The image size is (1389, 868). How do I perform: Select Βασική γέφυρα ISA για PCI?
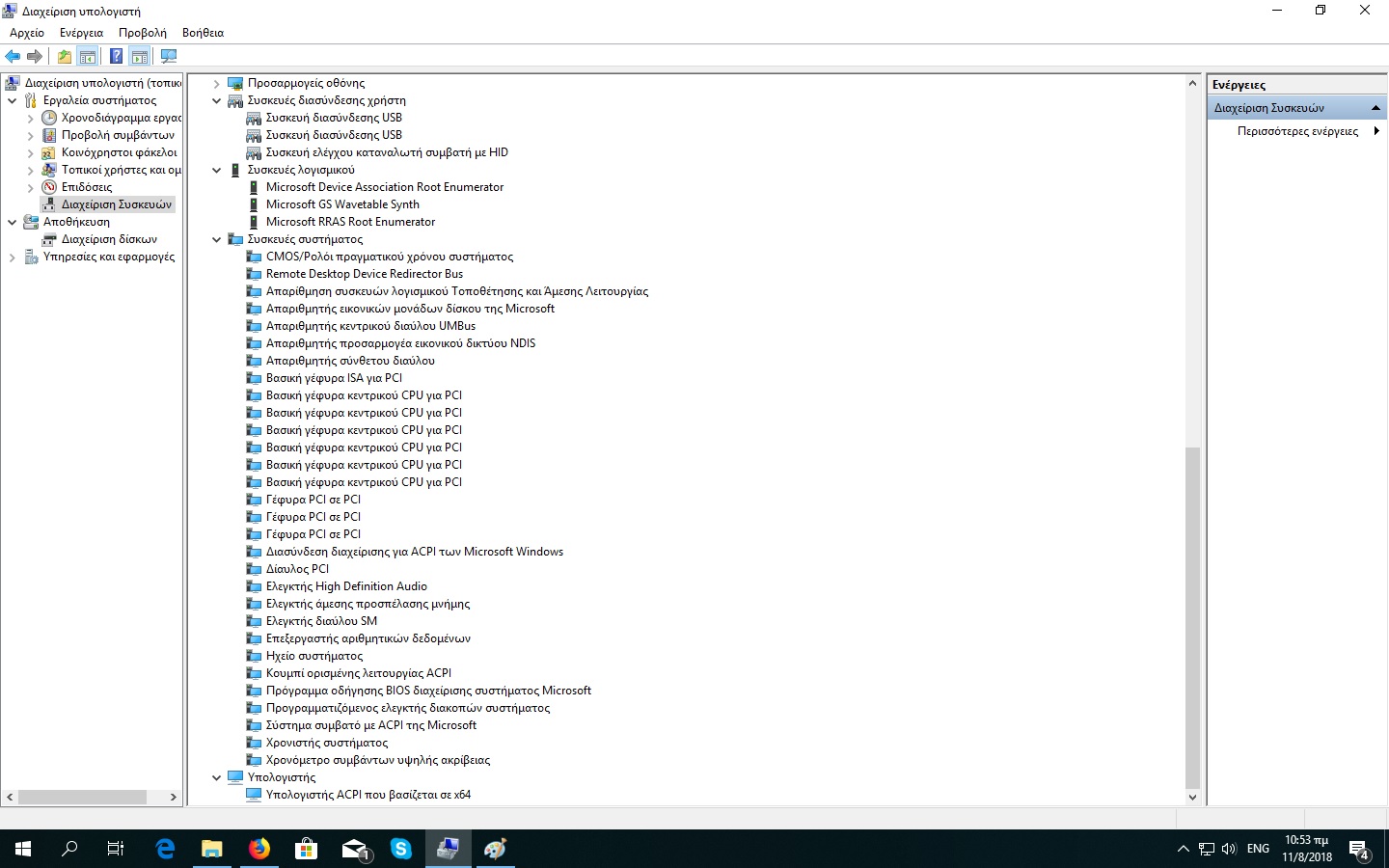334,378
